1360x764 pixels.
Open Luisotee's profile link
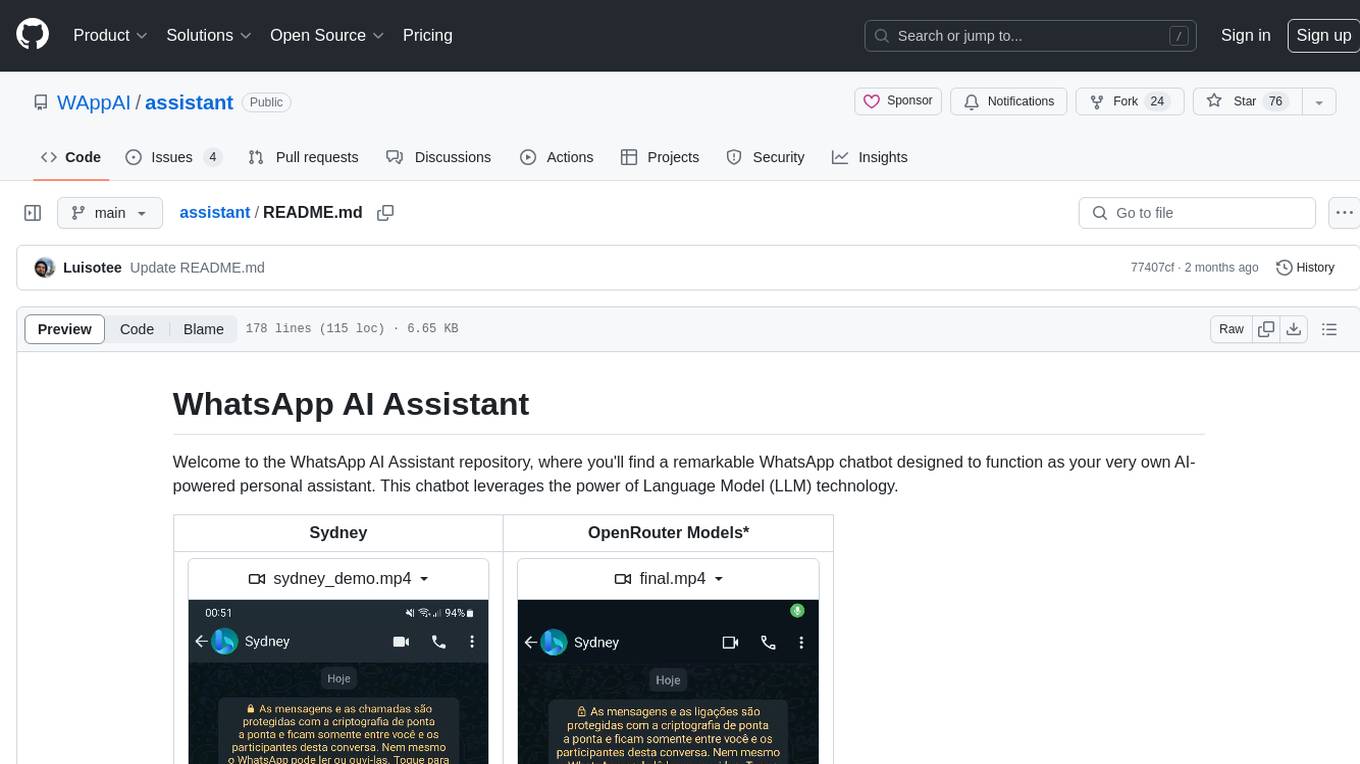92,268
